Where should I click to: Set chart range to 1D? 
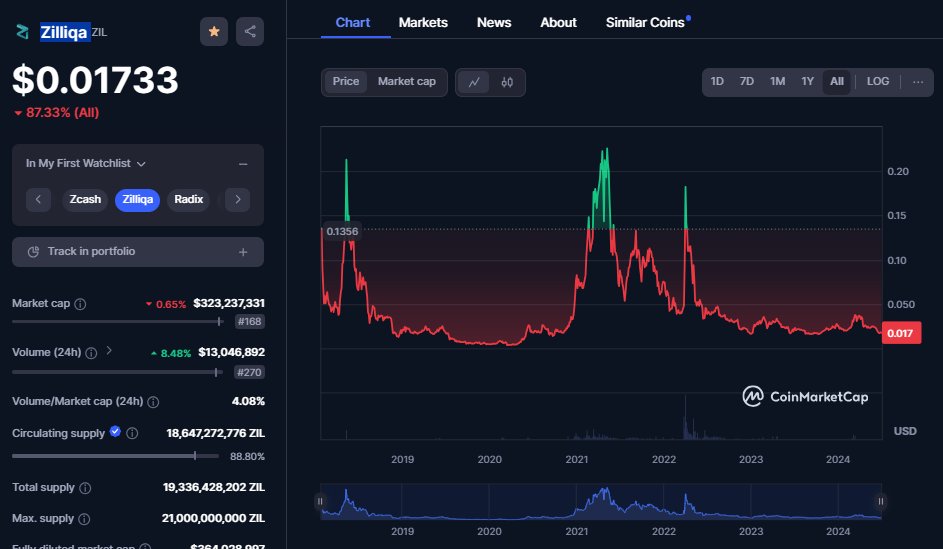(717, 81)
